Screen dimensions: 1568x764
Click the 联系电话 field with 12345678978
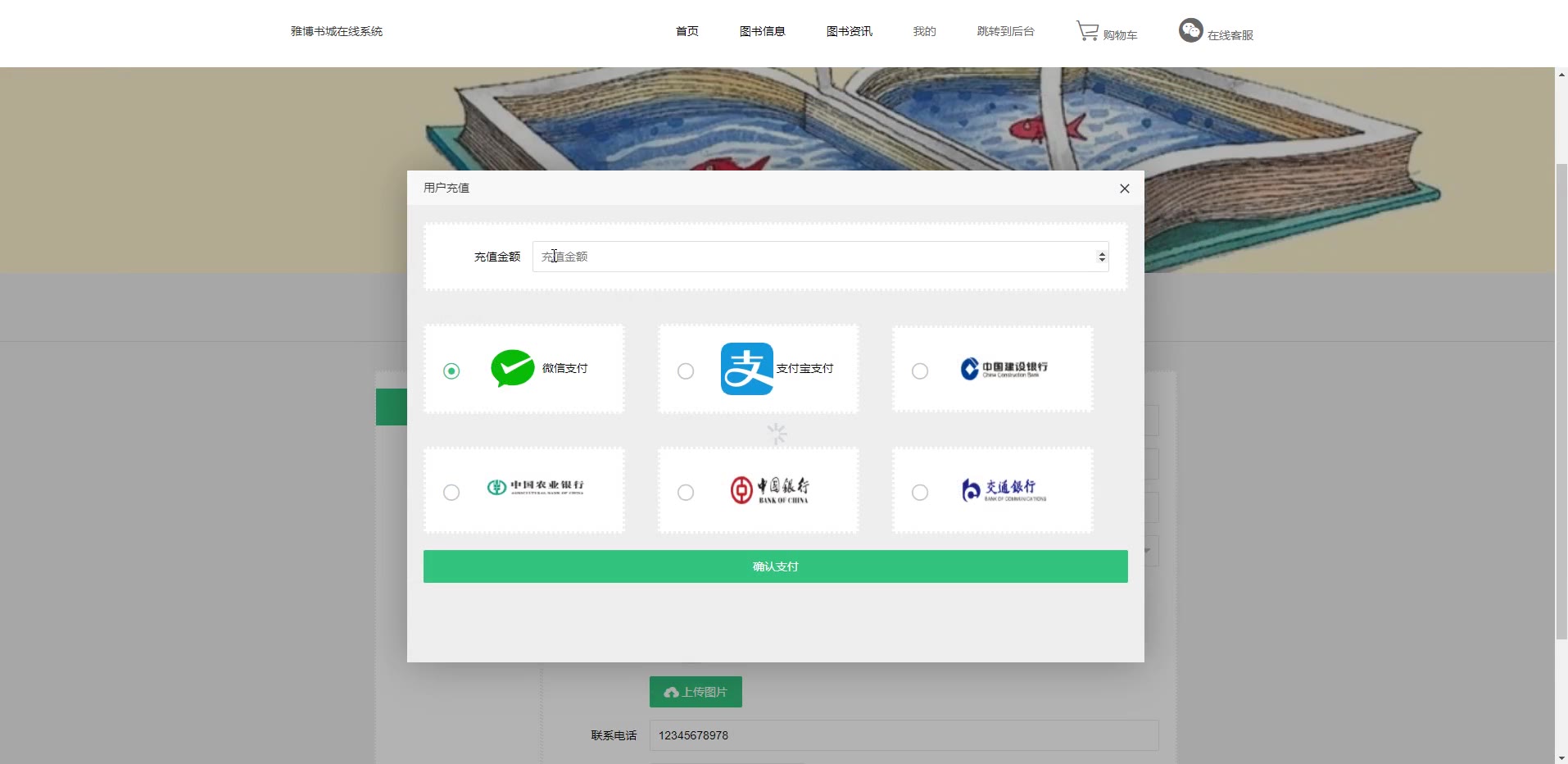[904, 735]
